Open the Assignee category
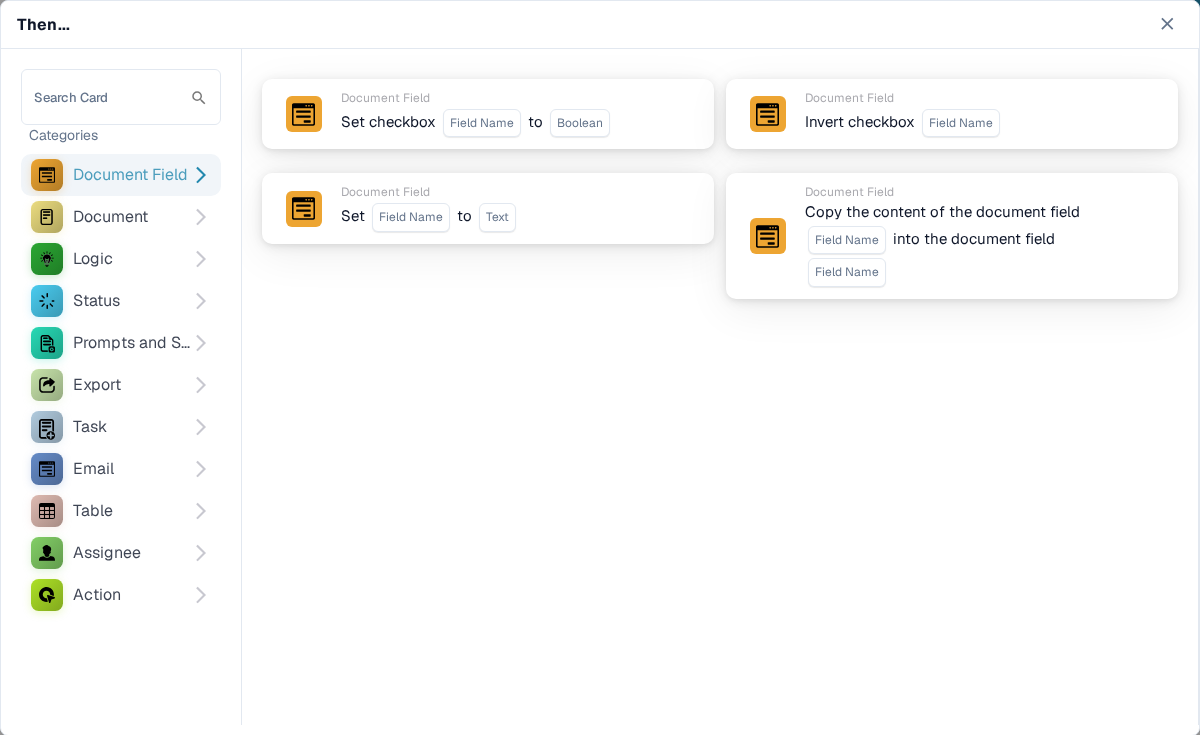The width and height of the screenshot is (1200, 735). [121, 553]
